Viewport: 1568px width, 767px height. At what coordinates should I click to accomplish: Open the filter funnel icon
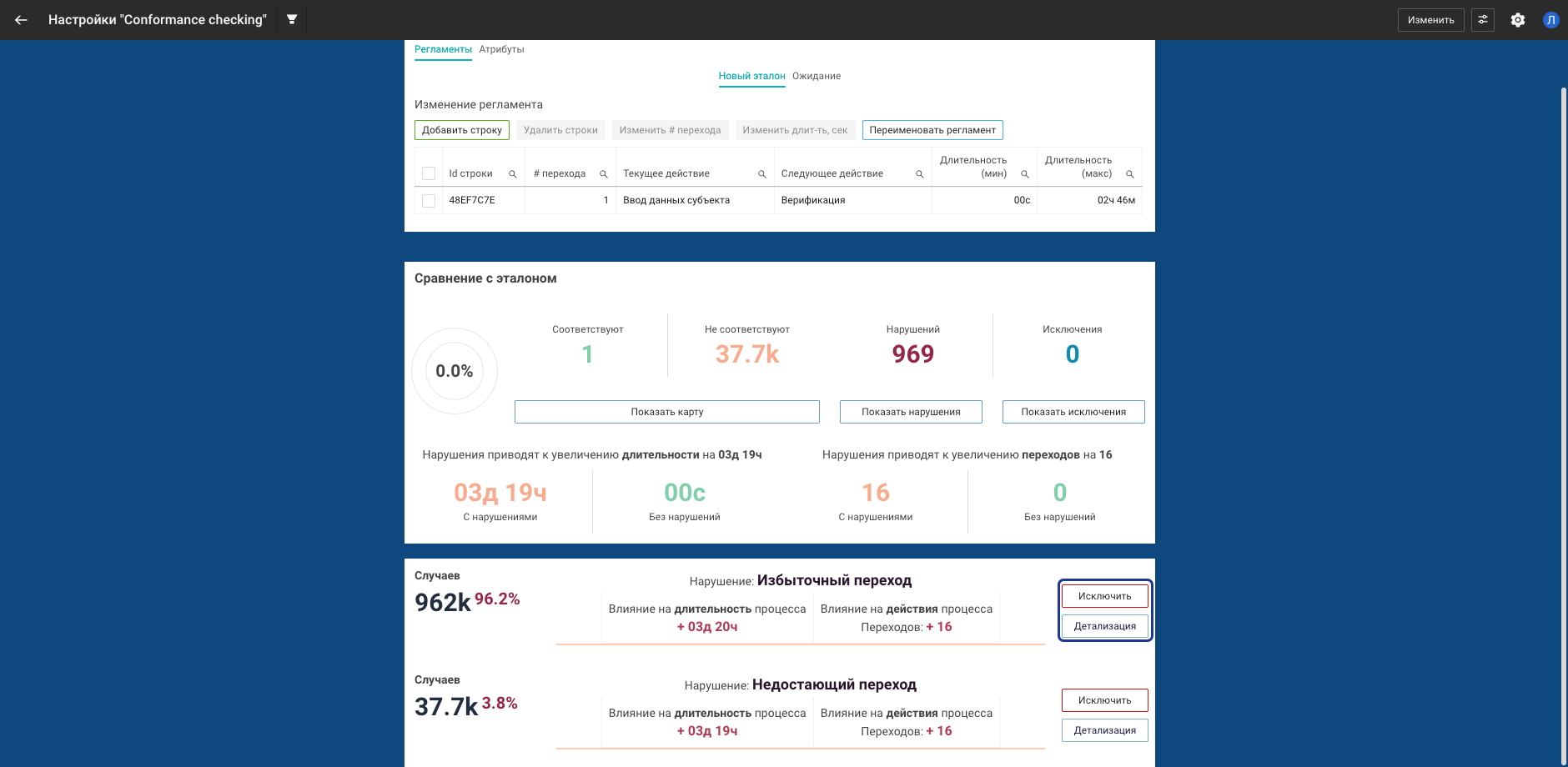[x=292, y=19]
